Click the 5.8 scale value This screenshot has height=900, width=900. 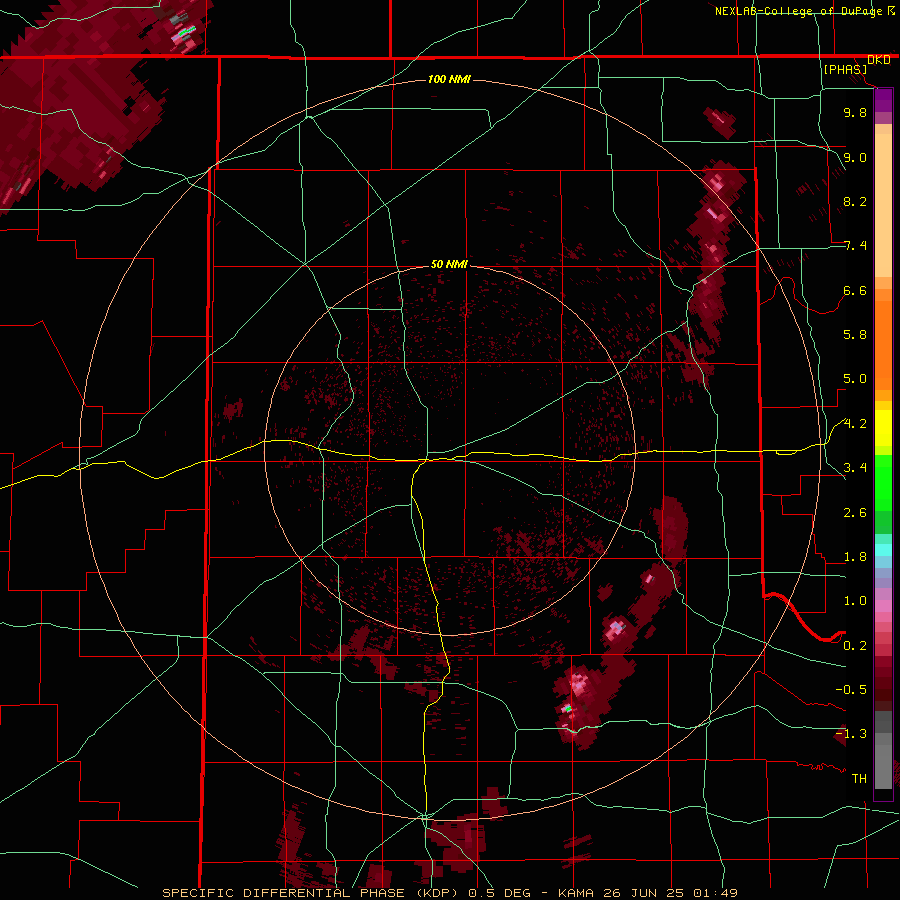coord(855,335)
